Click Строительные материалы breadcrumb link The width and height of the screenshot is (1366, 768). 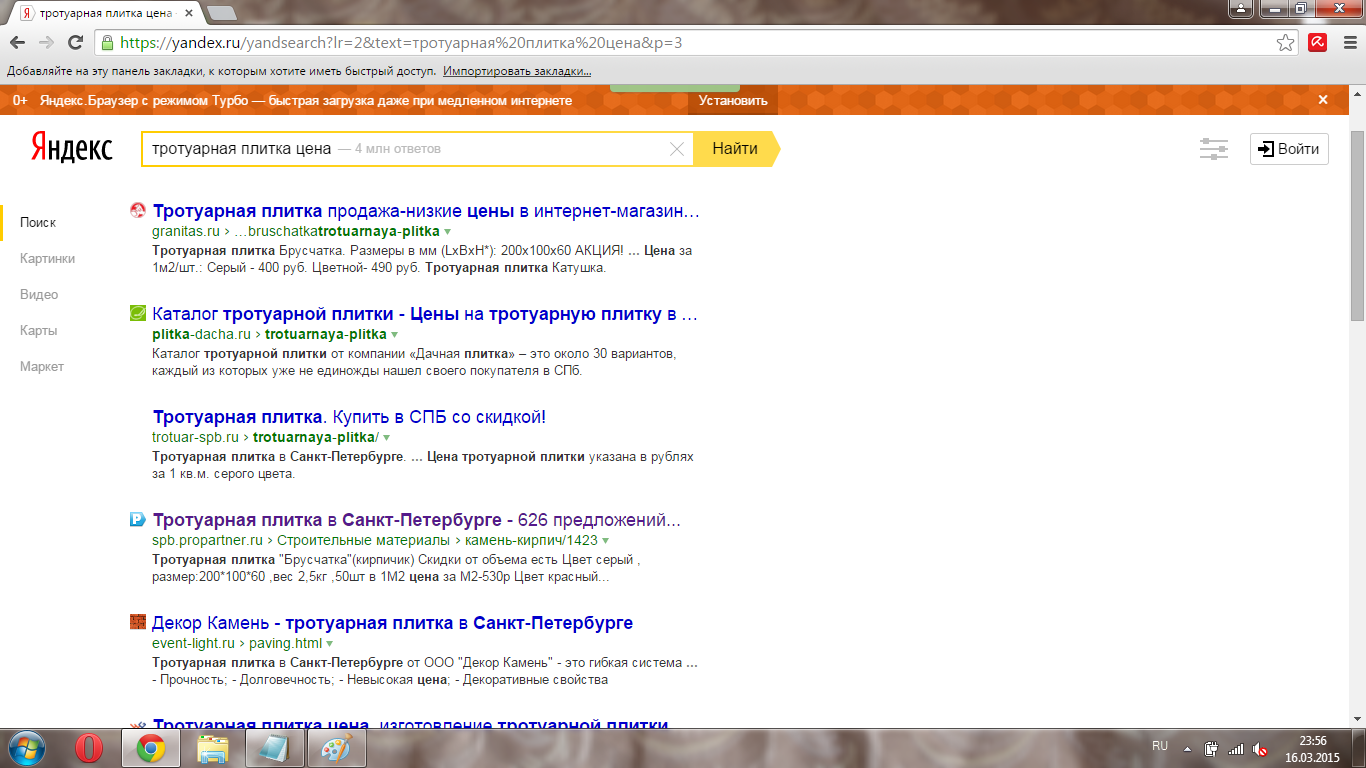(366, 541)
